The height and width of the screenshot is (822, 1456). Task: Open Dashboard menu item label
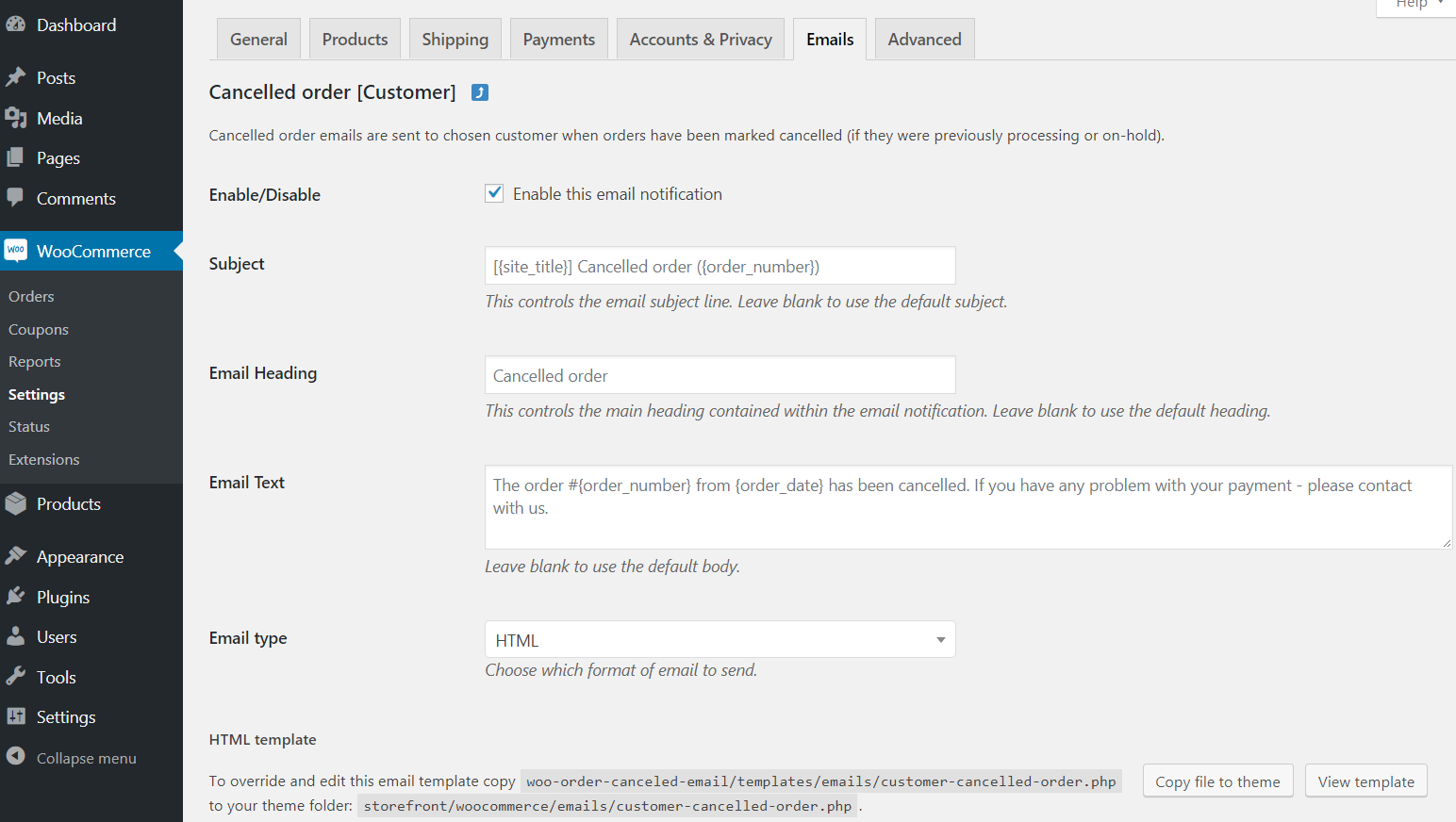[x=76, y=25]
